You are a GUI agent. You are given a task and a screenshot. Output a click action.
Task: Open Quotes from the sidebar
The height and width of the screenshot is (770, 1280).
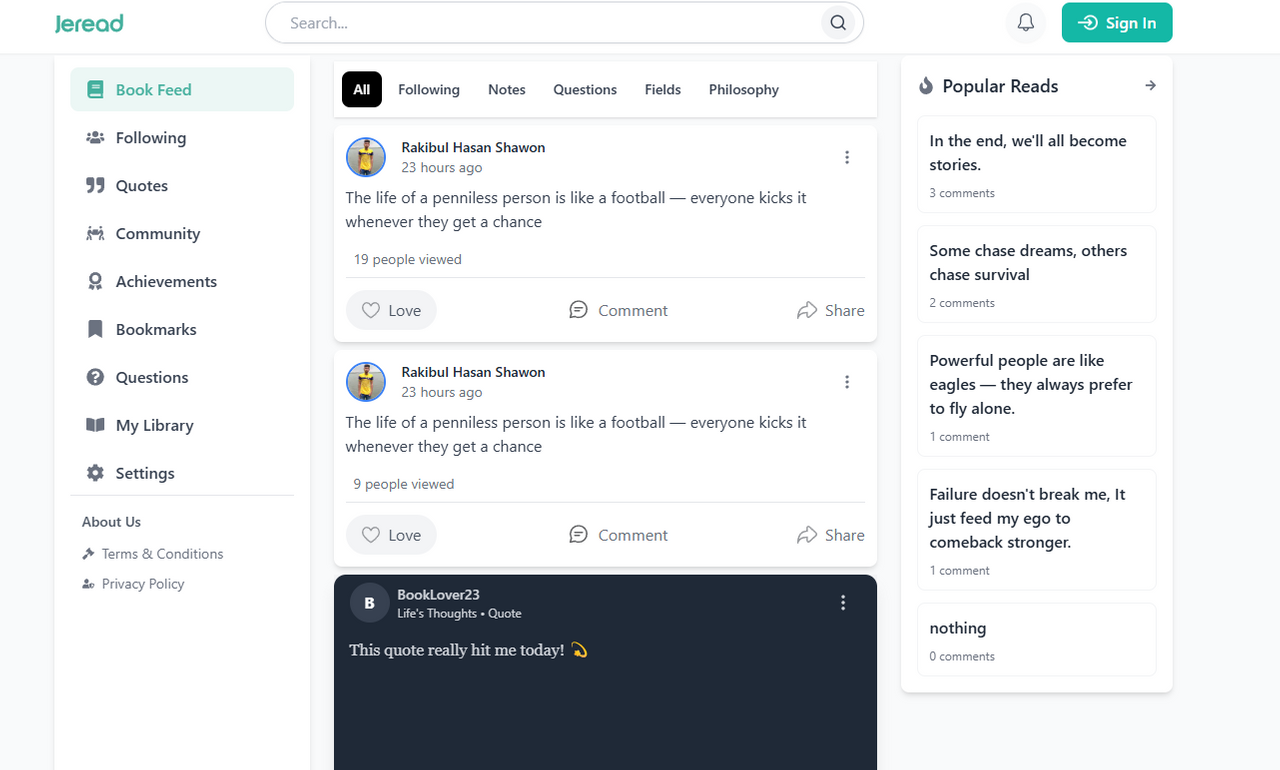click(x=141, y=186)
